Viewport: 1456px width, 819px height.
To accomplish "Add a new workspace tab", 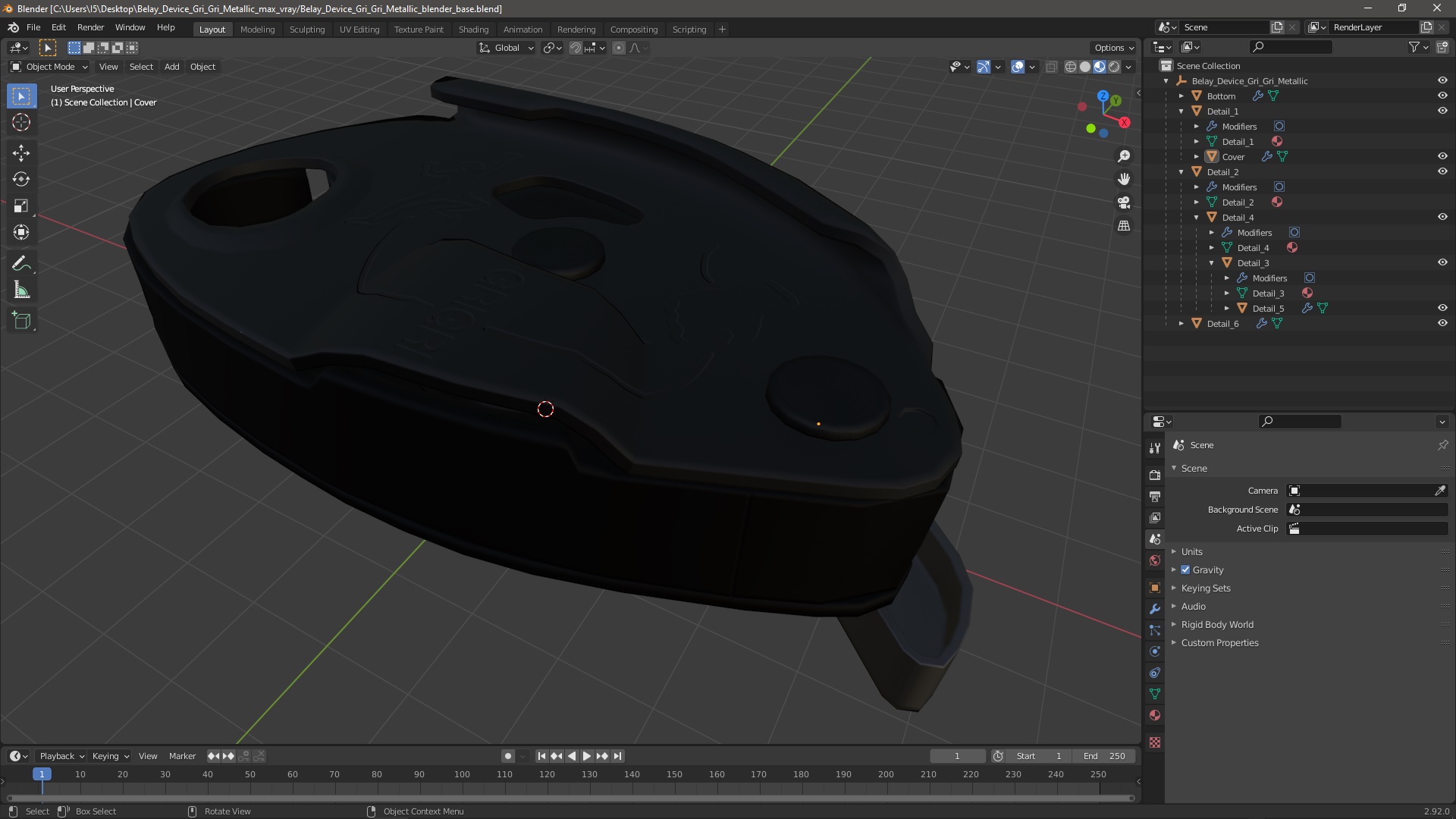I will (722, 29).
